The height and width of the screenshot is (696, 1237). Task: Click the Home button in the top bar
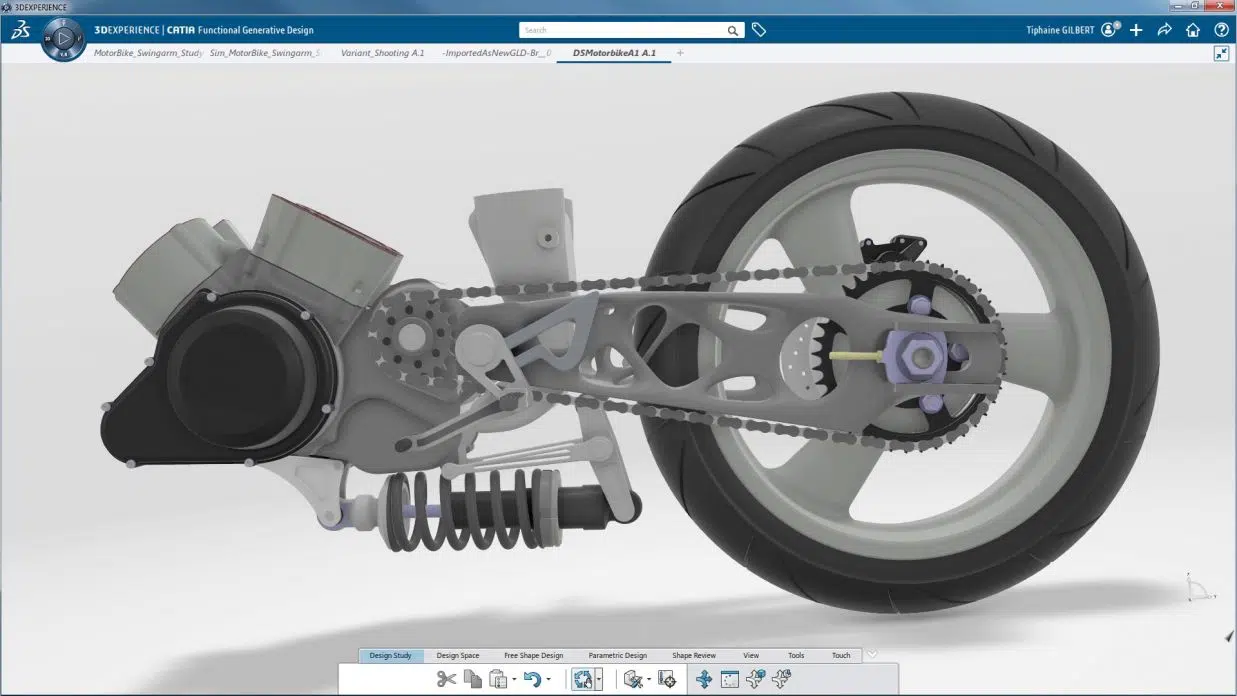coord(1193,30)
